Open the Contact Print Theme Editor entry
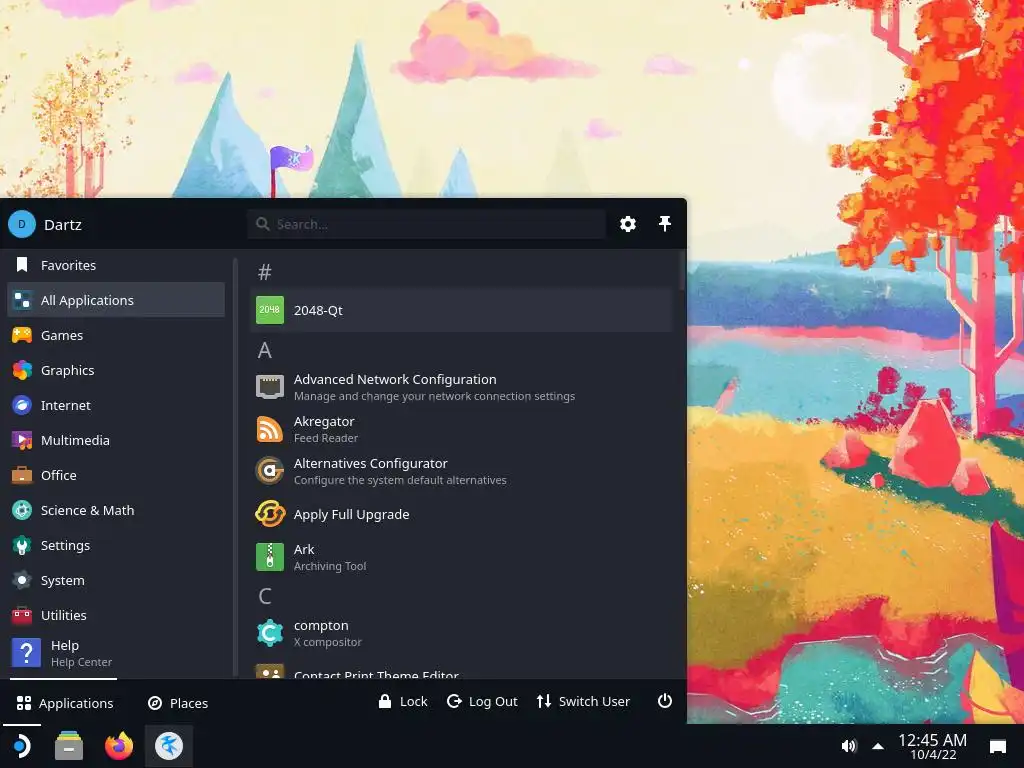This screenshot has width=1024, height=768. coord(461,671)
